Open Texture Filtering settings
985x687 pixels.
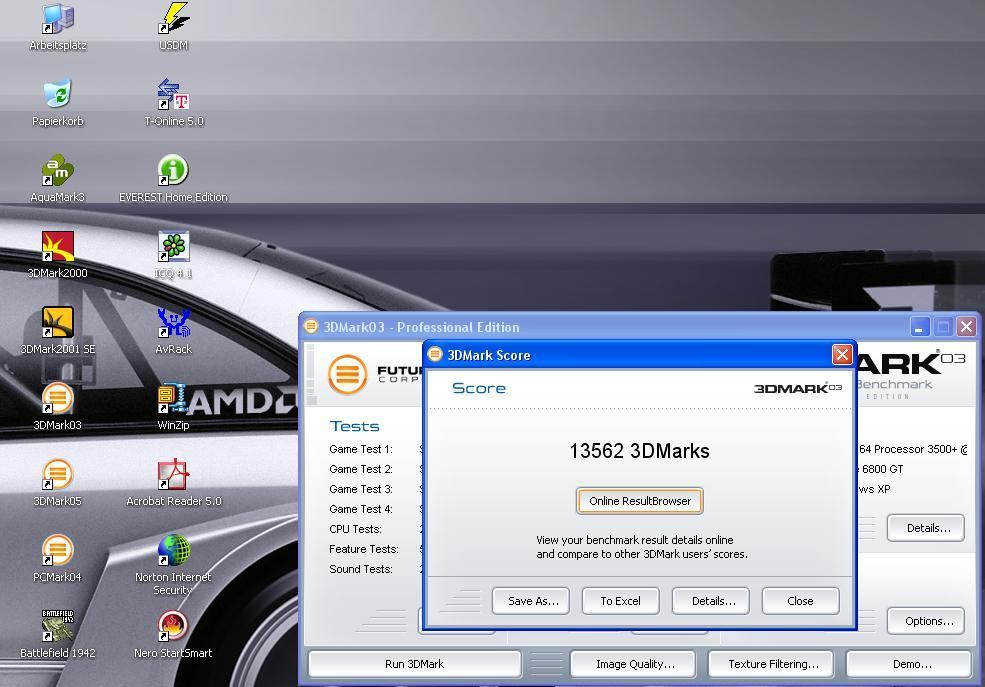point(771,664)
